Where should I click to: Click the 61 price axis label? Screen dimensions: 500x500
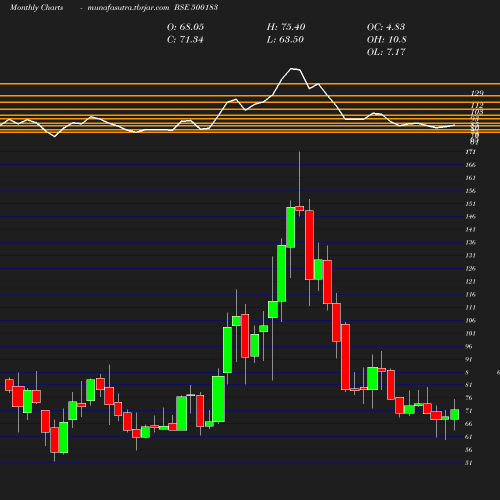469,437
